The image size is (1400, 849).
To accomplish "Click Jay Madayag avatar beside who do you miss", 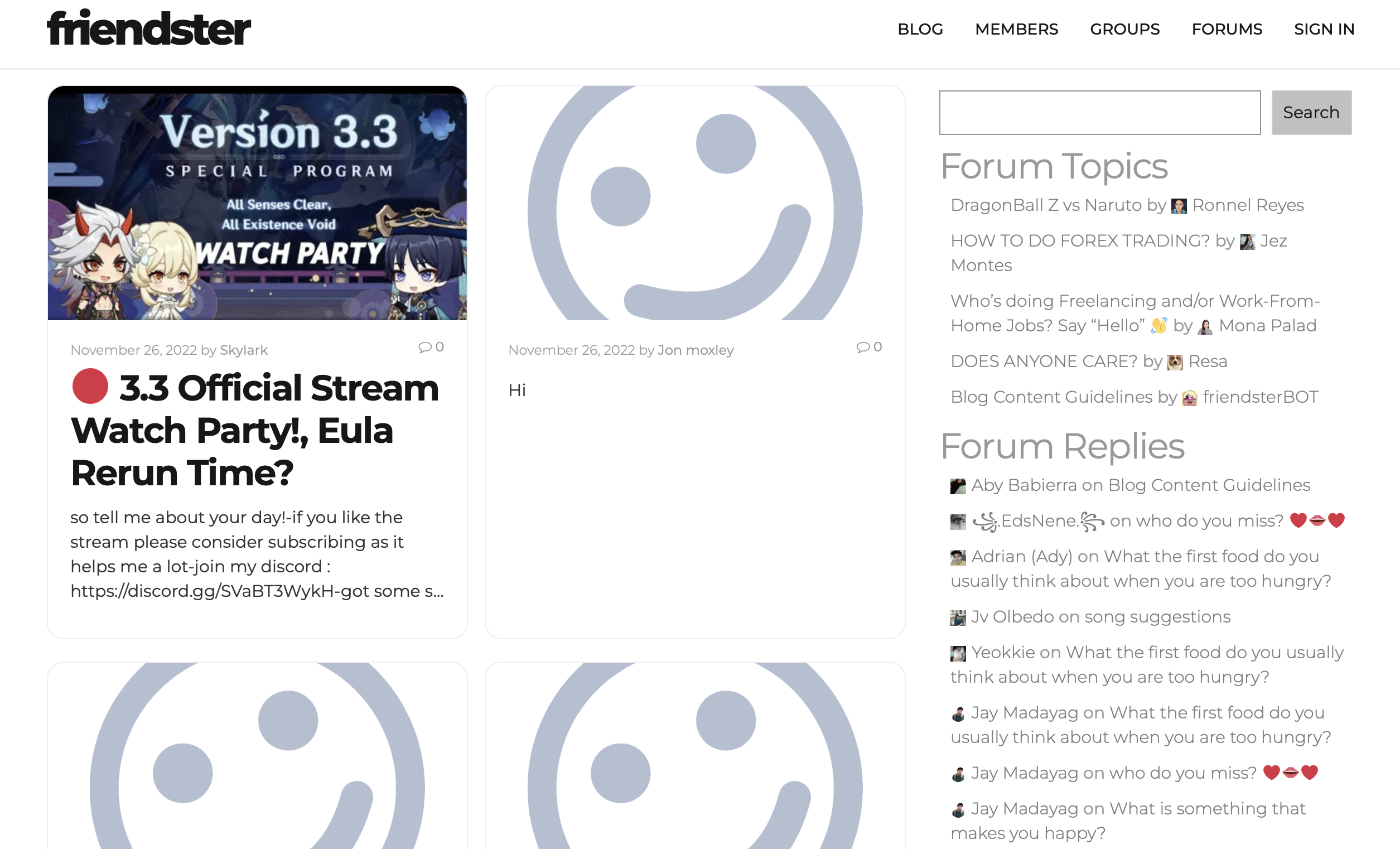I will click(x=958, y=775).
